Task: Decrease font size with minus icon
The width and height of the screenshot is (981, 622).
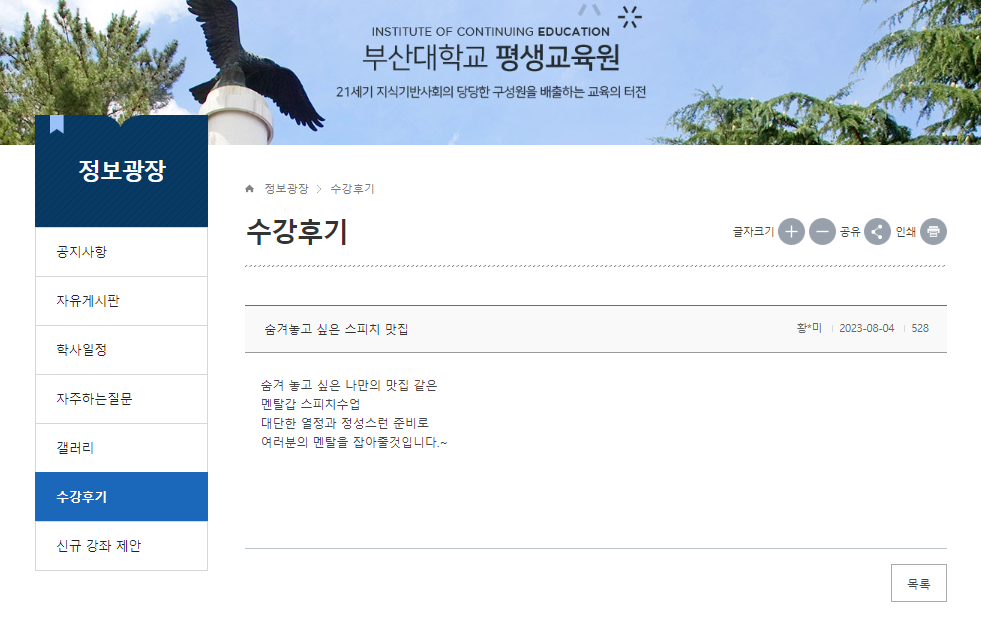Action: click(x=822, y=232)
